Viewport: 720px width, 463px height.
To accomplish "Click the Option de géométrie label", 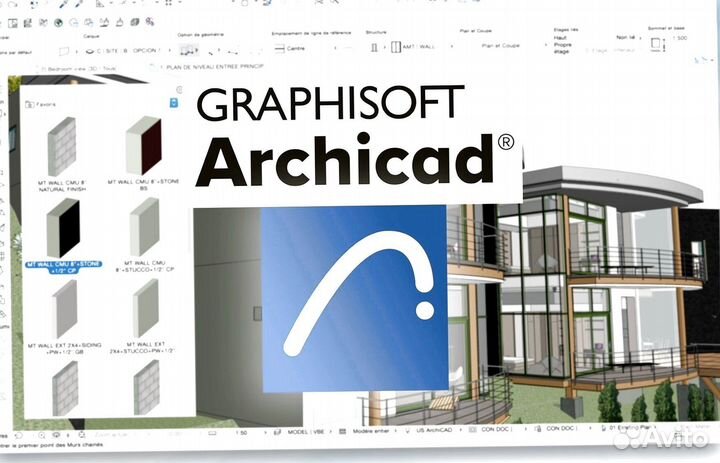I will [x=201, y=35].
